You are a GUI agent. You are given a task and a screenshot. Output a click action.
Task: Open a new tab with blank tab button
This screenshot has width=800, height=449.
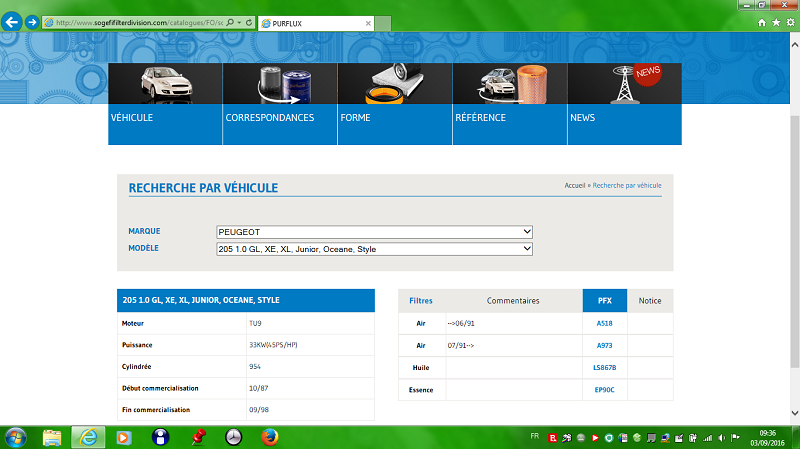(x=383, y=23)
